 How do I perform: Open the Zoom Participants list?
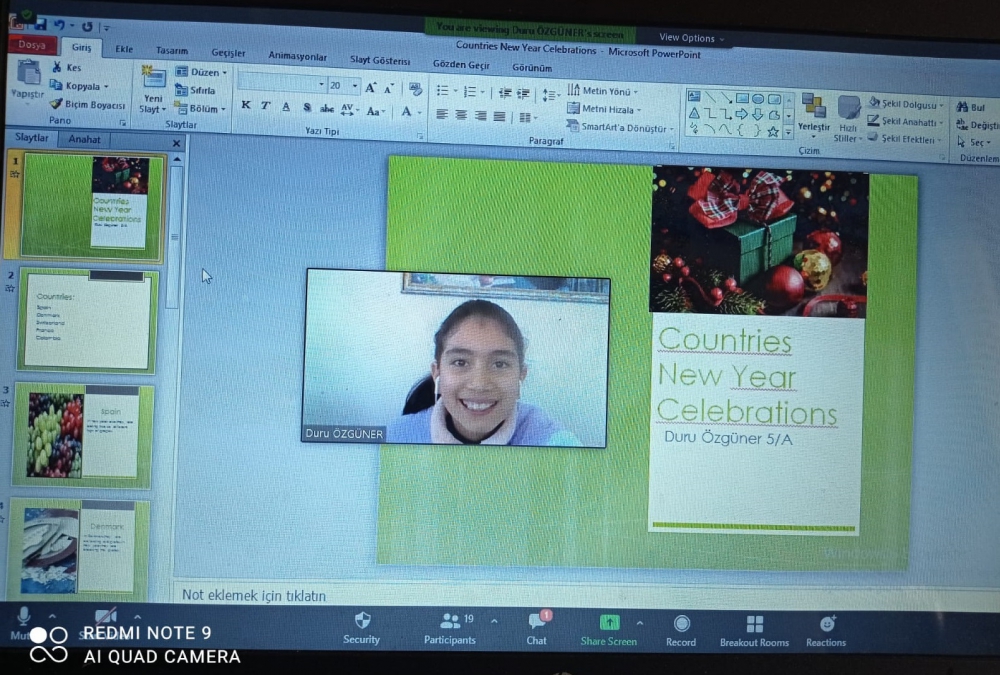pos(450,629)
